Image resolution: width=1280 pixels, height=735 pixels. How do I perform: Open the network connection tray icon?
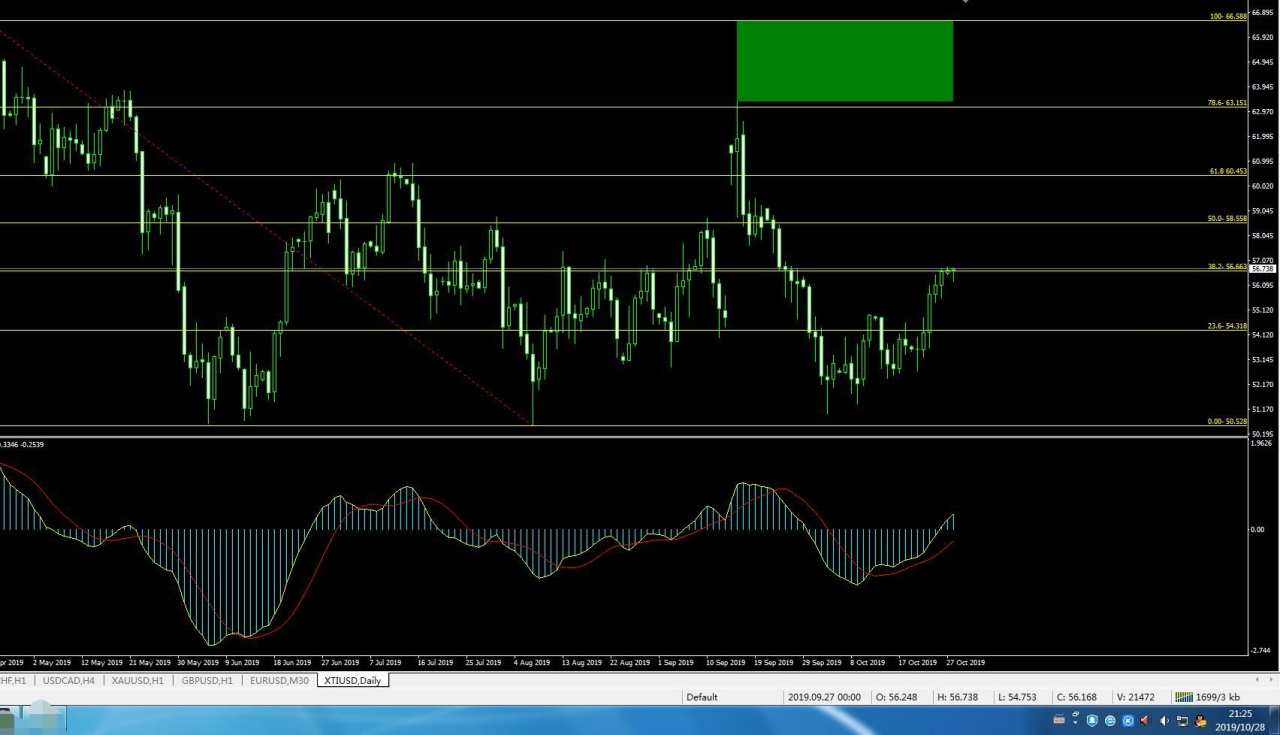pyautogui.click(x=1182, y=720)
